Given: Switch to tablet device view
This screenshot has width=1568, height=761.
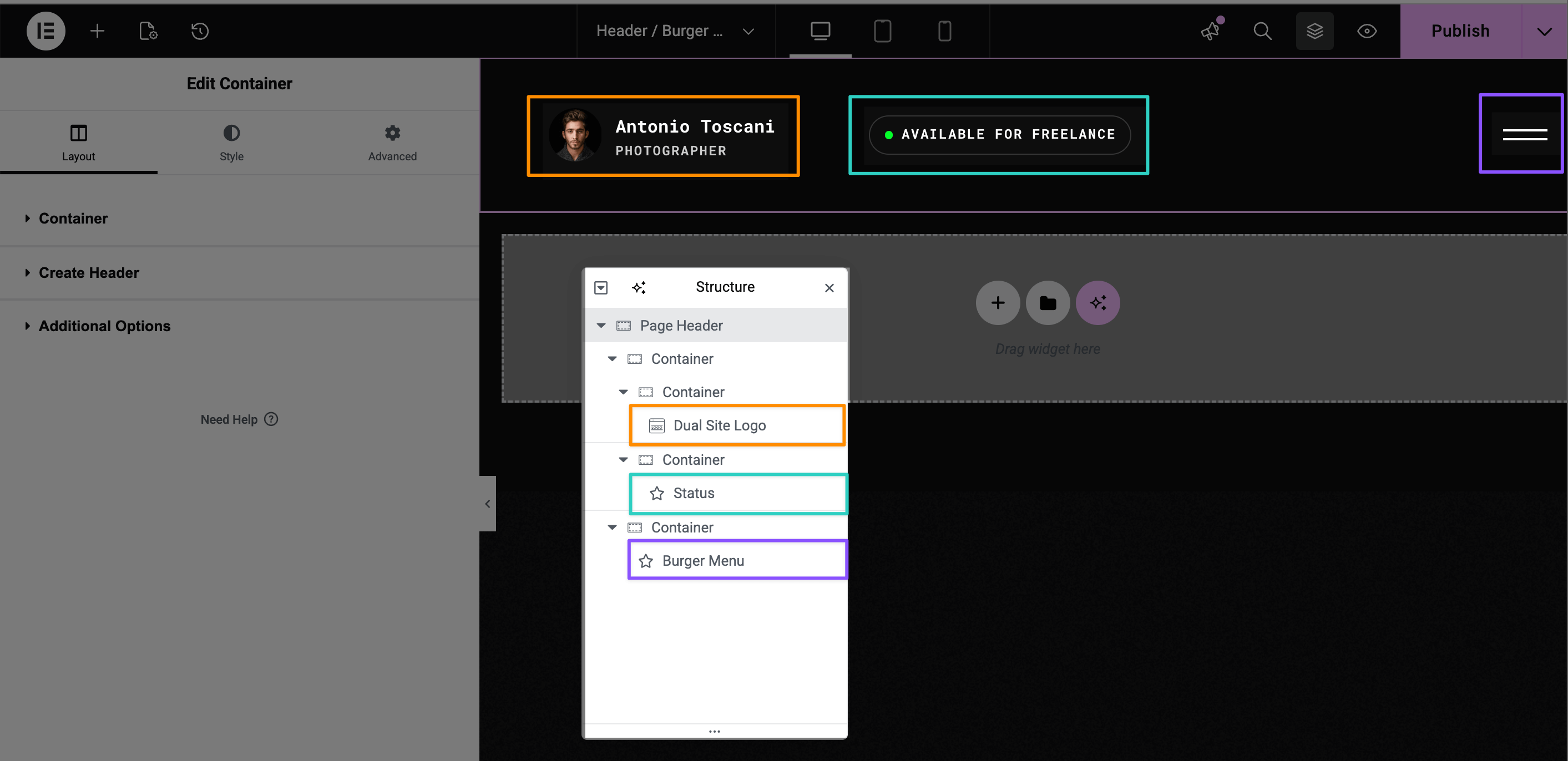Looking at the screenshot, I should 882,31.
